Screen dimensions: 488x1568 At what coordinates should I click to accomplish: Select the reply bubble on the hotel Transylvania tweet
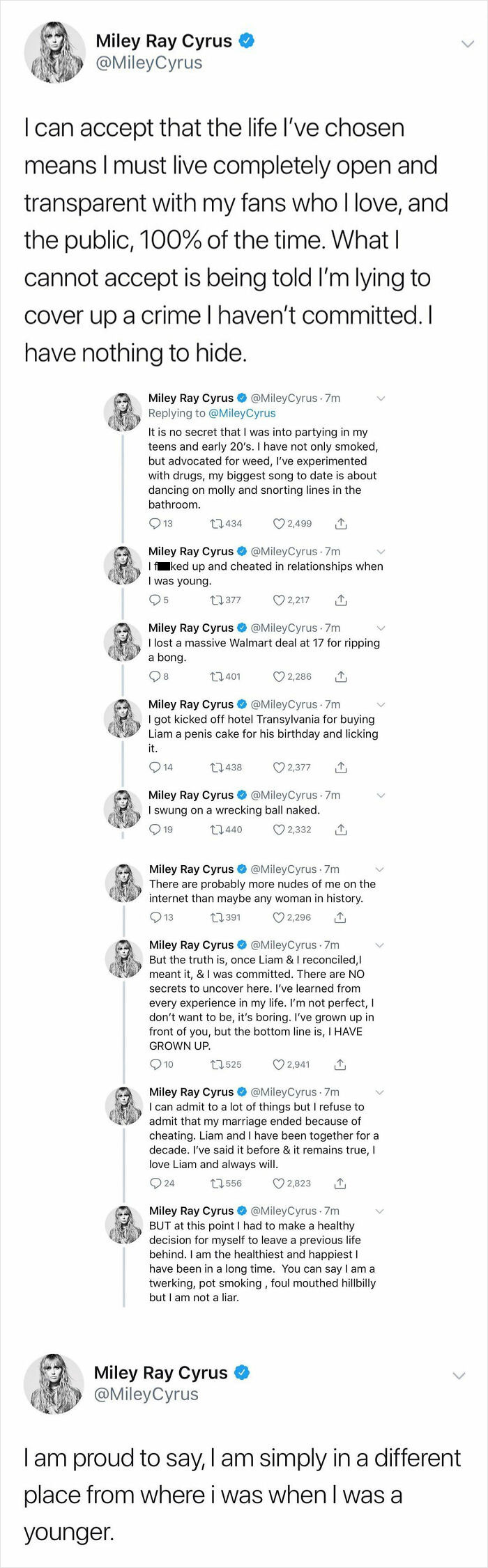(153, 767)
